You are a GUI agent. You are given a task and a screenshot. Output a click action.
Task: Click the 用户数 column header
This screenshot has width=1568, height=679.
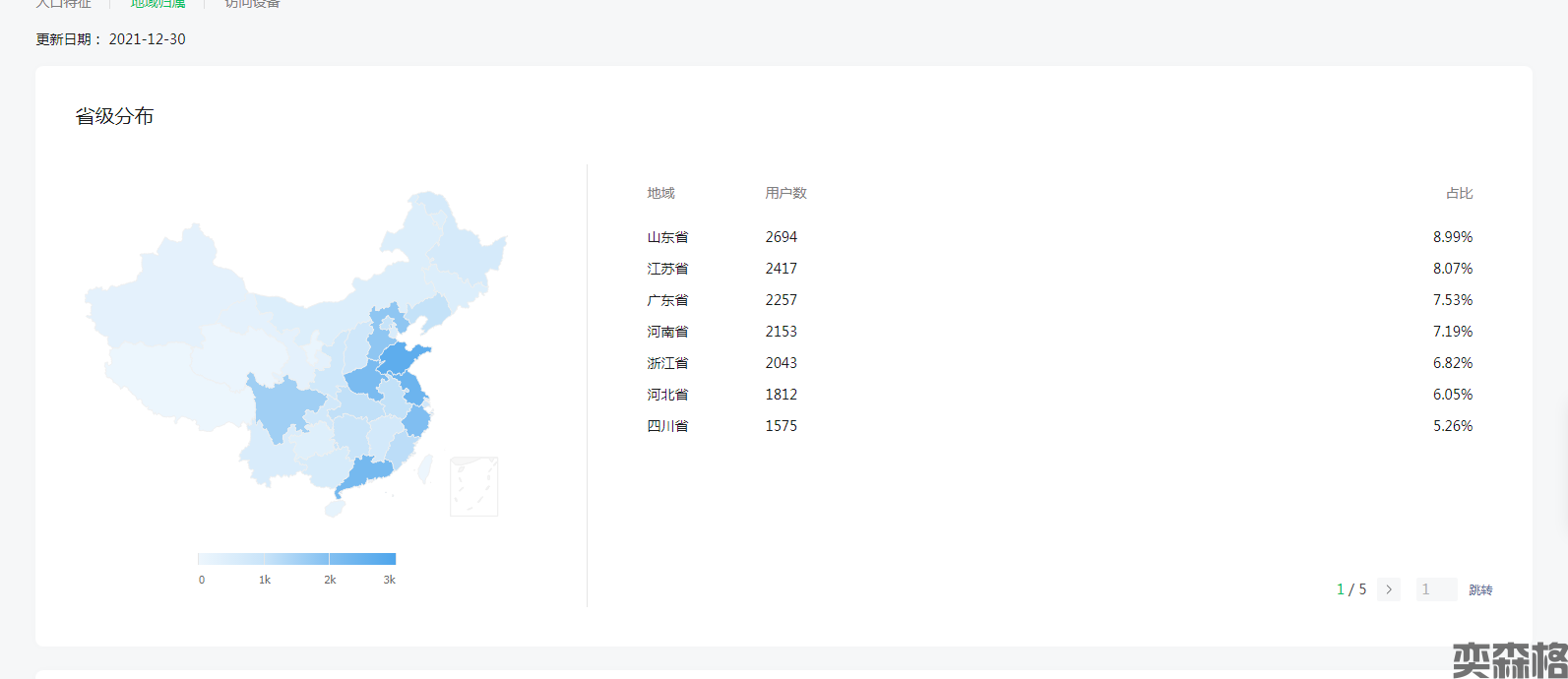pos(785,193)
